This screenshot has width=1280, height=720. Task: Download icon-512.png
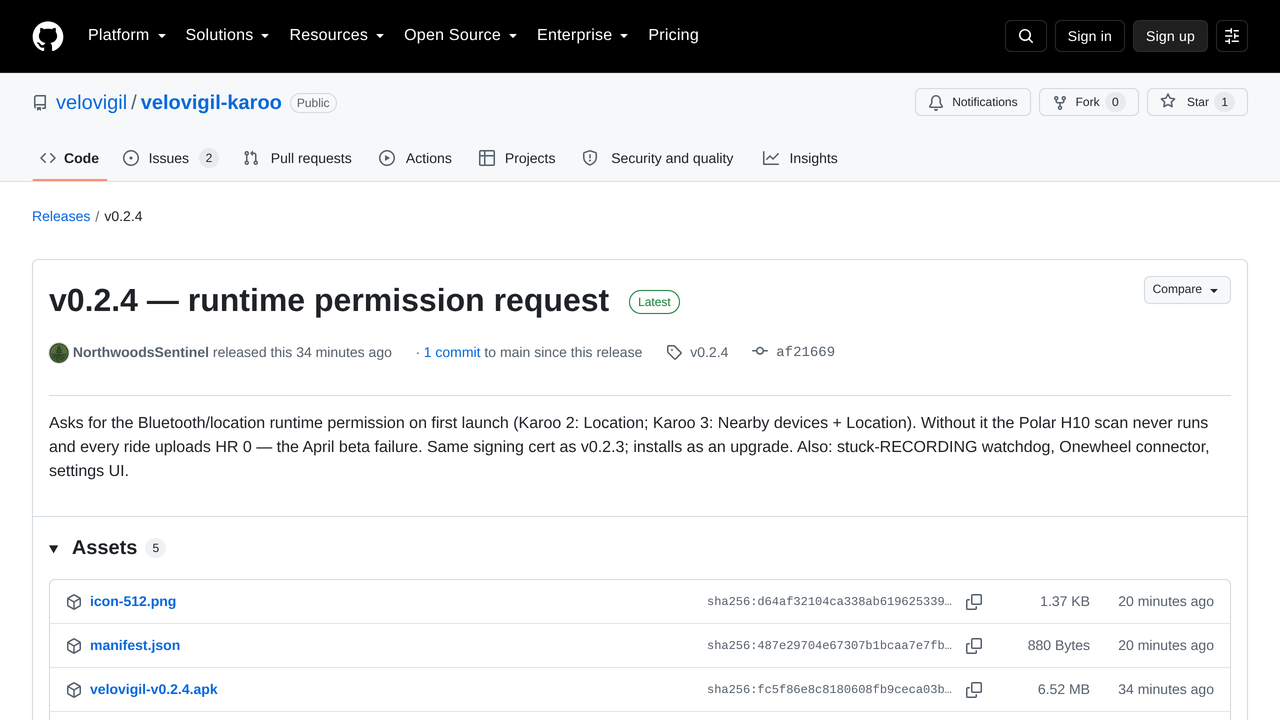(x=133, y=602)
